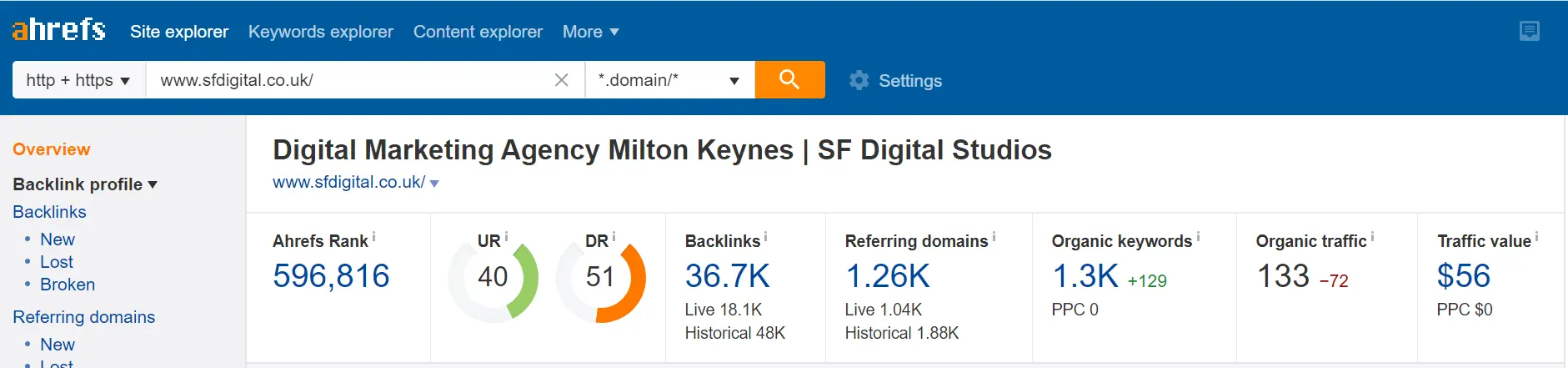This screenshot has width=1568, height=368.
Task: Switch to Content explorer
Action: 478,32
